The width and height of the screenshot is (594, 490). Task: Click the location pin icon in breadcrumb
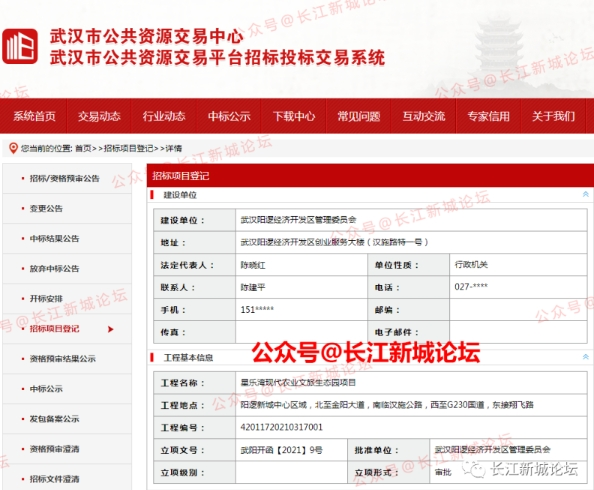[13, 148]
